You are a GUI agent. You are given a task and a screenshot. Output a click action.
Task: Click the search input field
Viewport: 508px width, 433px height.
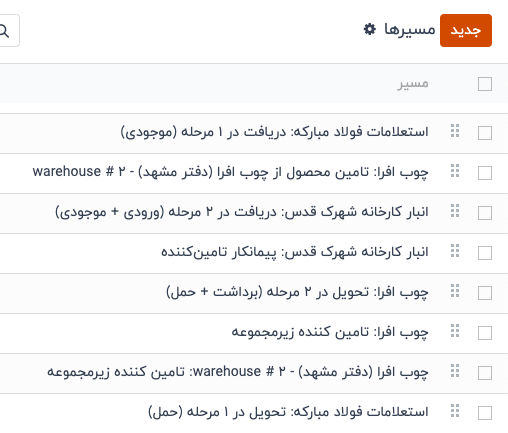point(9,31)
